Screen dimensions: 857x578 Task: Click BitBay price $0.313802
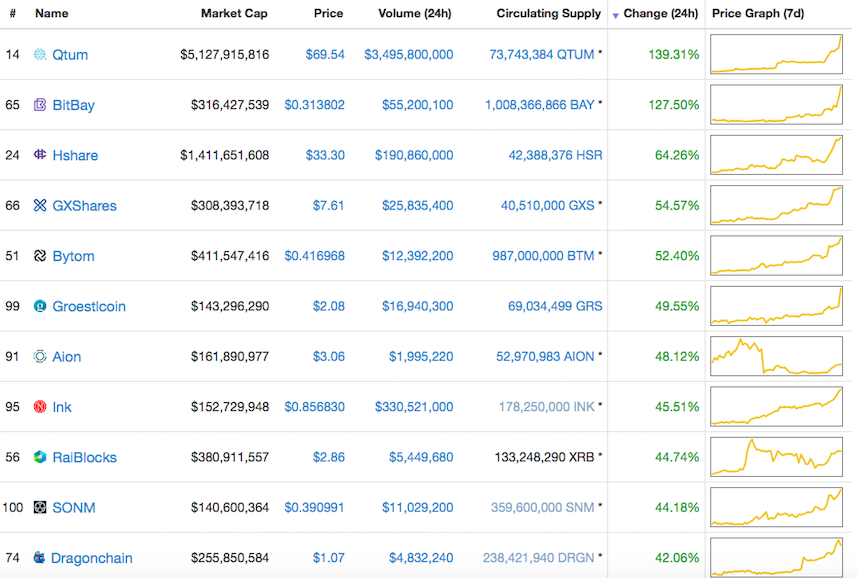tap(314, 105)
